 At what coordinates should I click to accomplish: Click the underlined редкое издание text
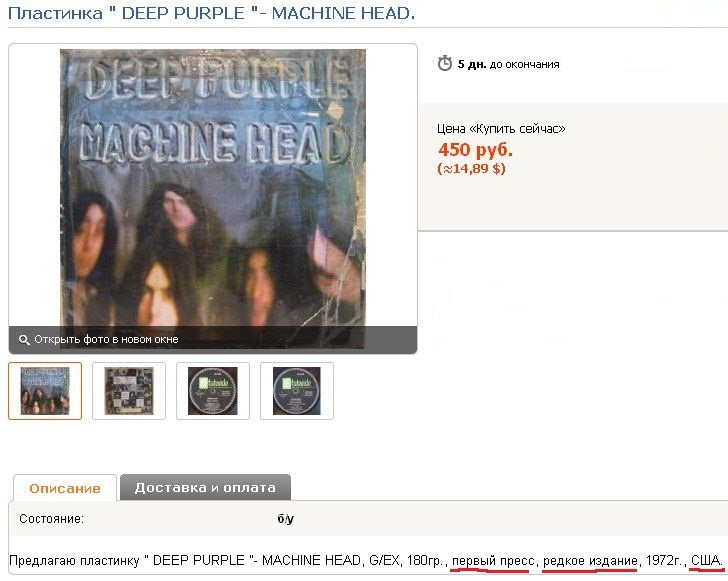(x=590, y=561)
